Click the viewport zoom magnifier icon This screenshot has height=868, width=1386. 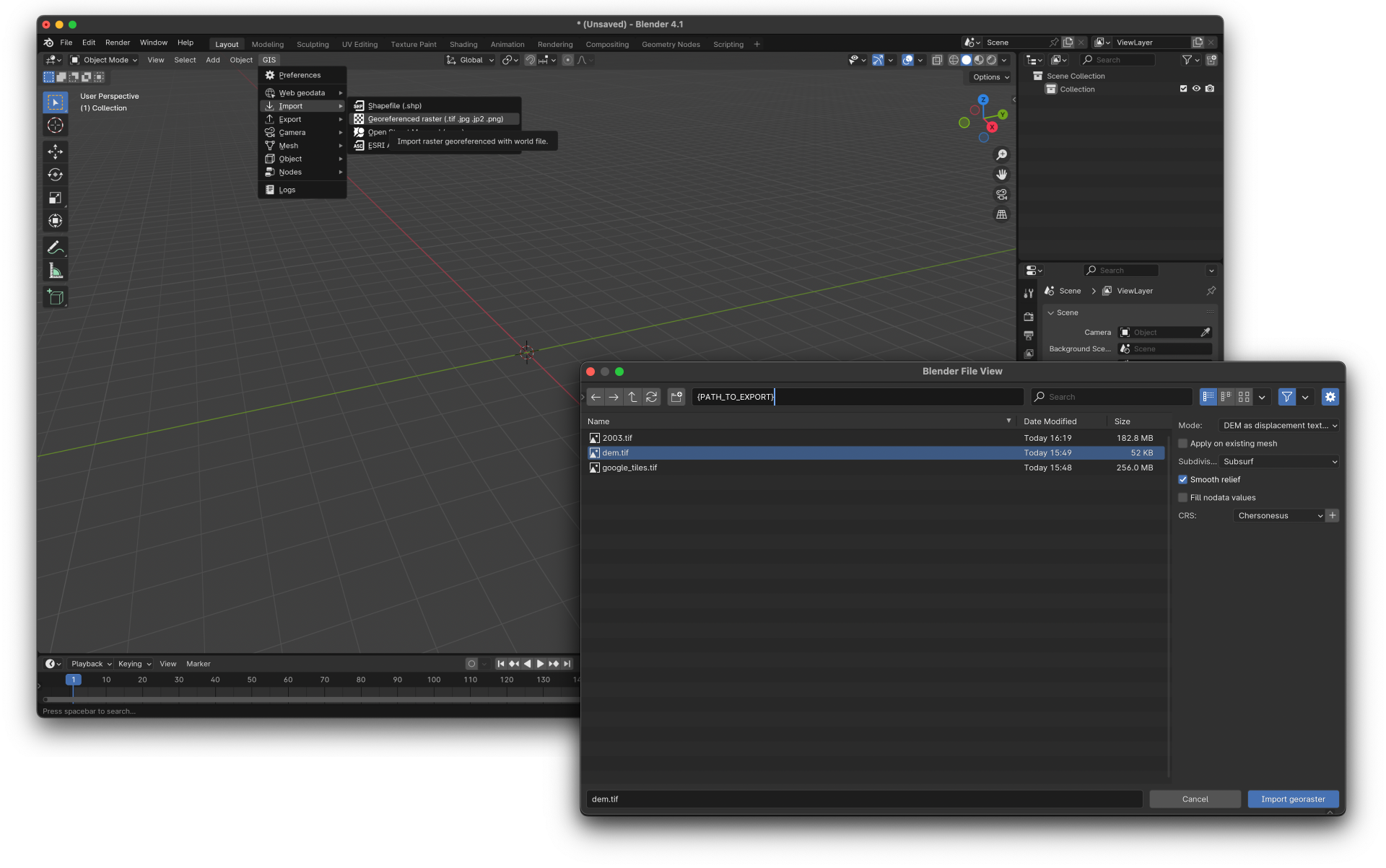[1001, 155]
